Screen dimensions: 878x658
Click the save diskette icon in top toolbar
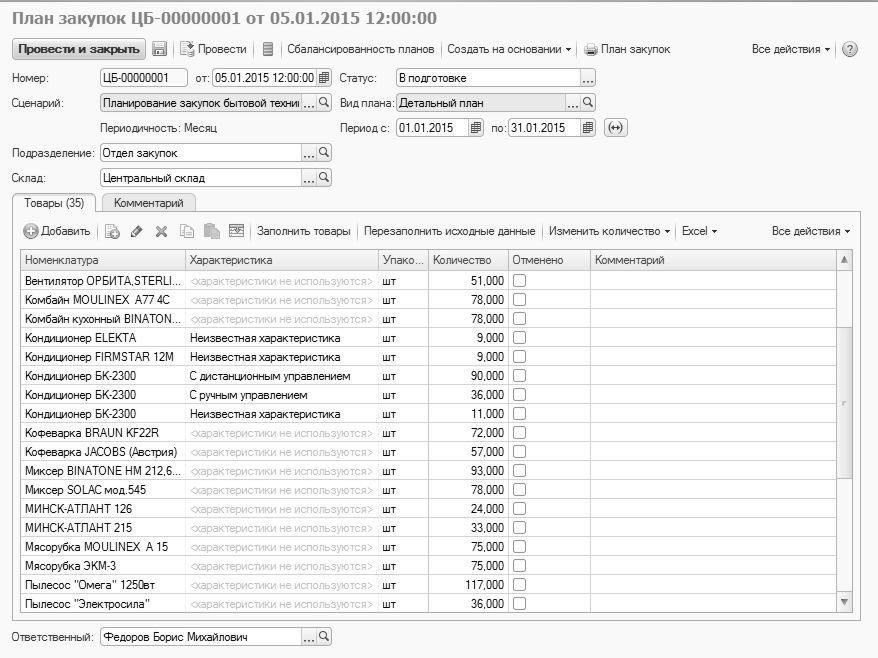[x=160, y=49]
